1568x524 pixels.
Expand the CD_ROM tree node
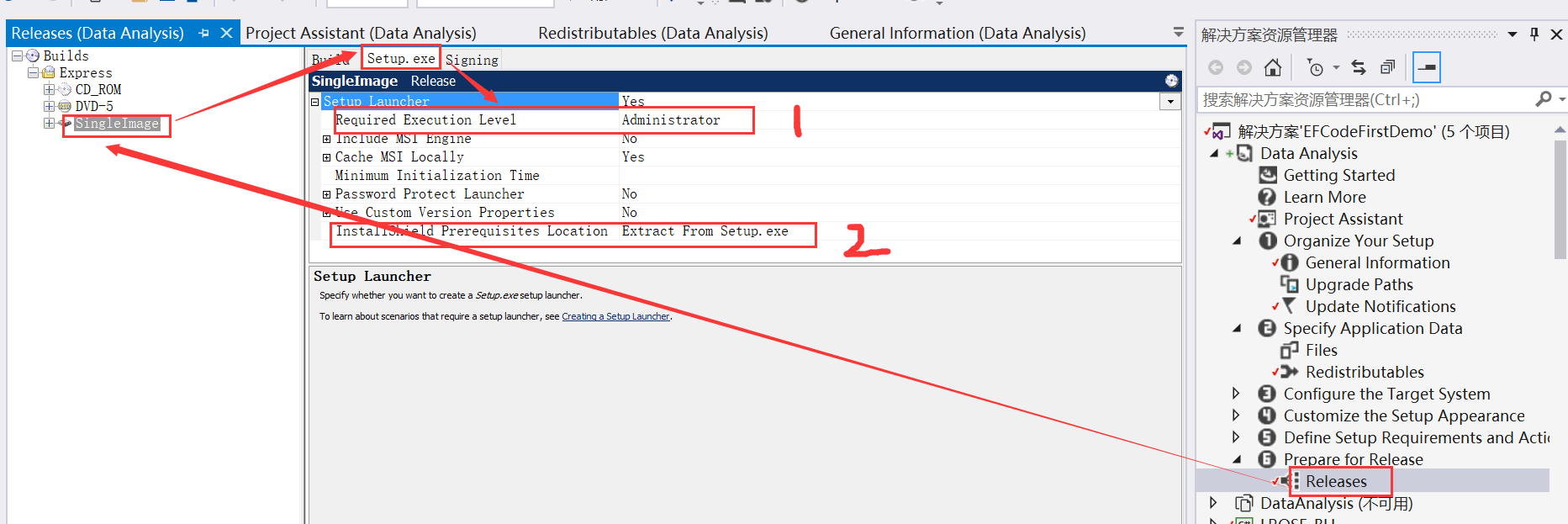click(49, 89)
